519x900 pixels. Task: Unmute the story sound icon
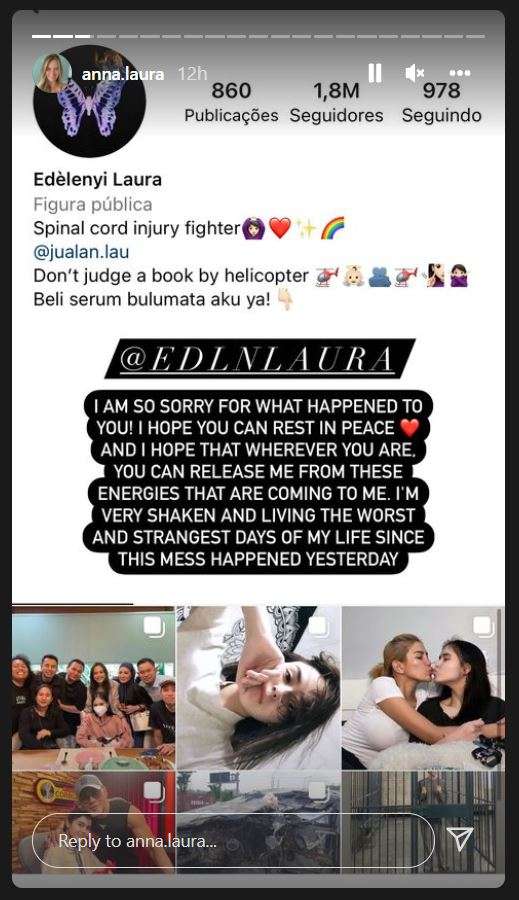tap(415, 73)
